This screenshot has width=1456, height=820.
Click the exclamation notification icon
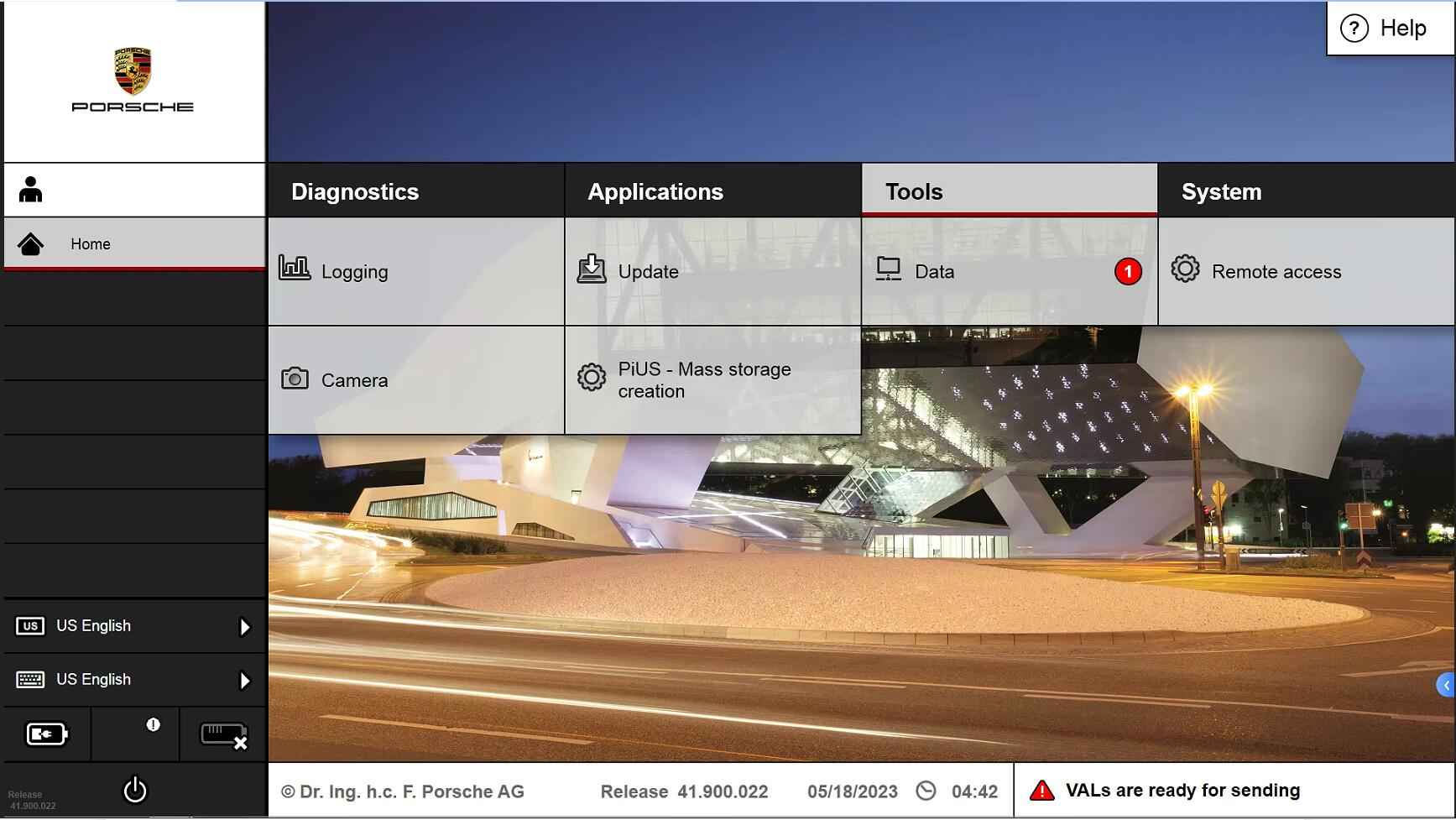(153, 725)
